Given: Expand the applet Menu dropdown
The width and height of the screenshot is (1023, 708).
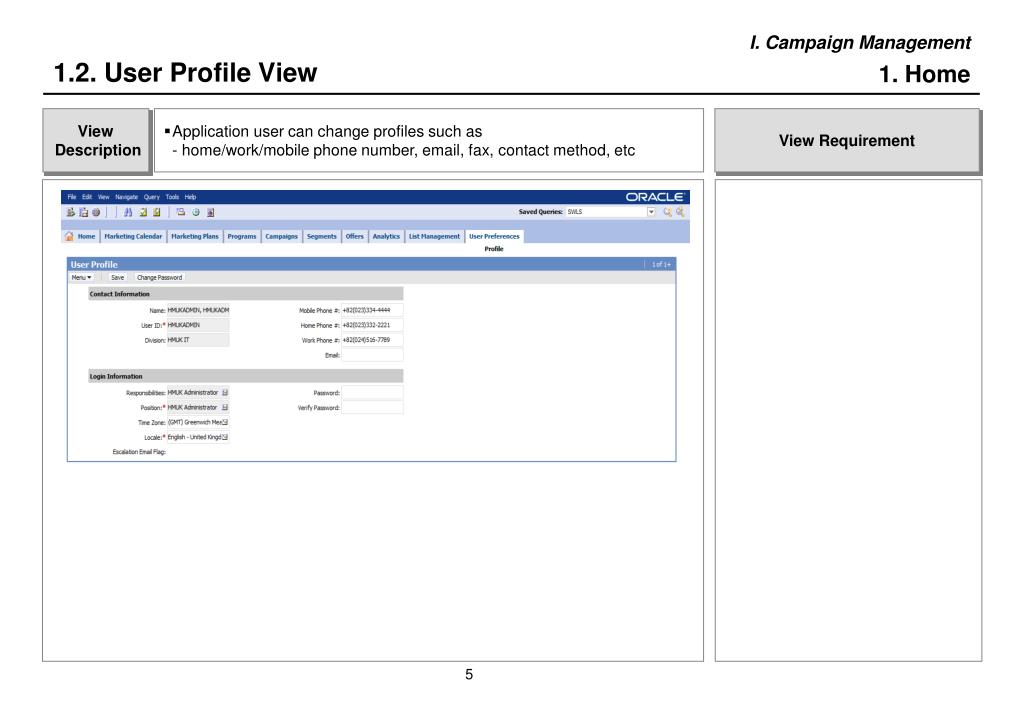Looking at the screenshot, I should 82,277.
